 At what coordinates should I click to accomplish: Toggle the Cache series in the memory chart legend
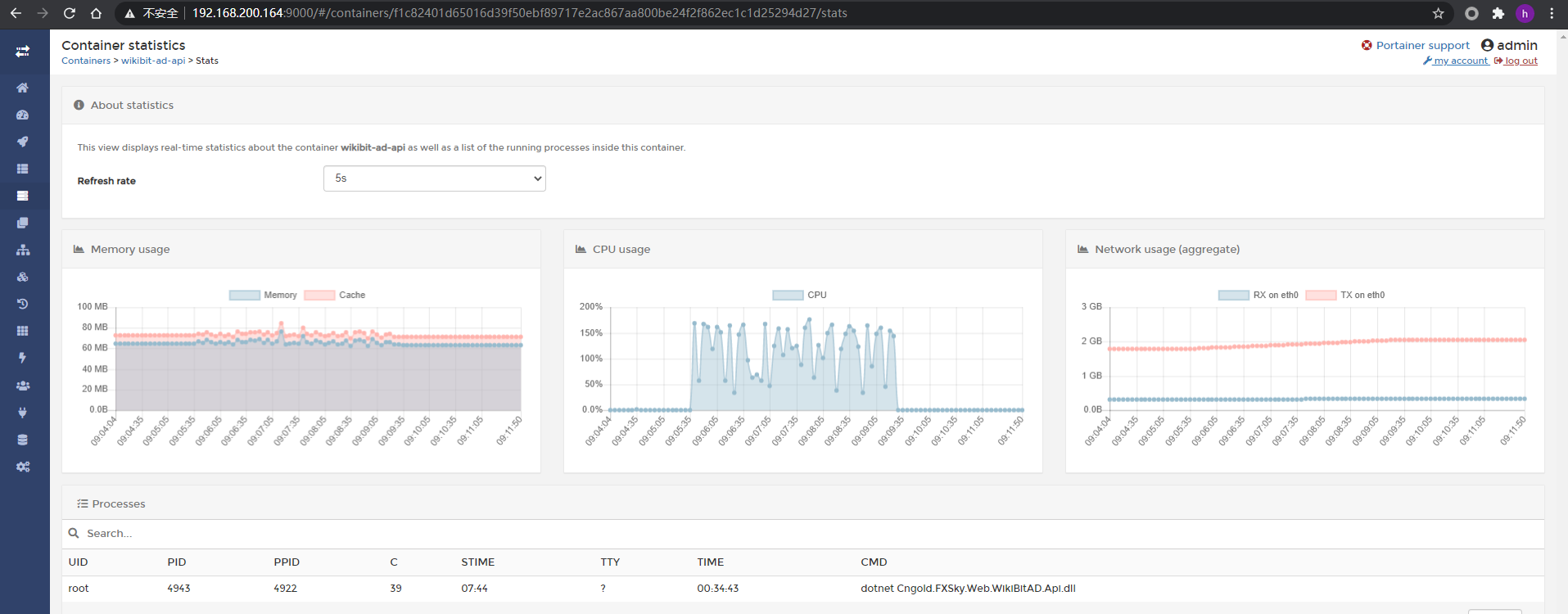335,295
